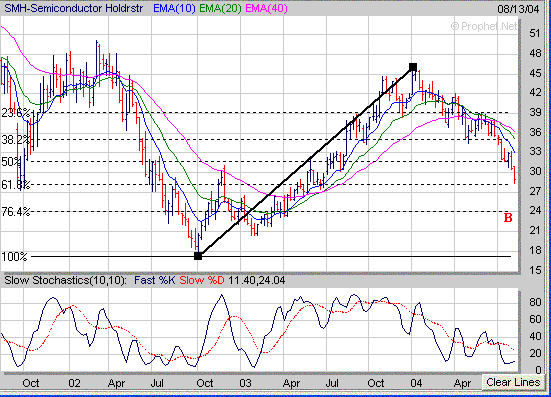Click the 38.2% retracement level label
Image resolution: width=551 pixels, height=397 pixels.
point(15,140)
